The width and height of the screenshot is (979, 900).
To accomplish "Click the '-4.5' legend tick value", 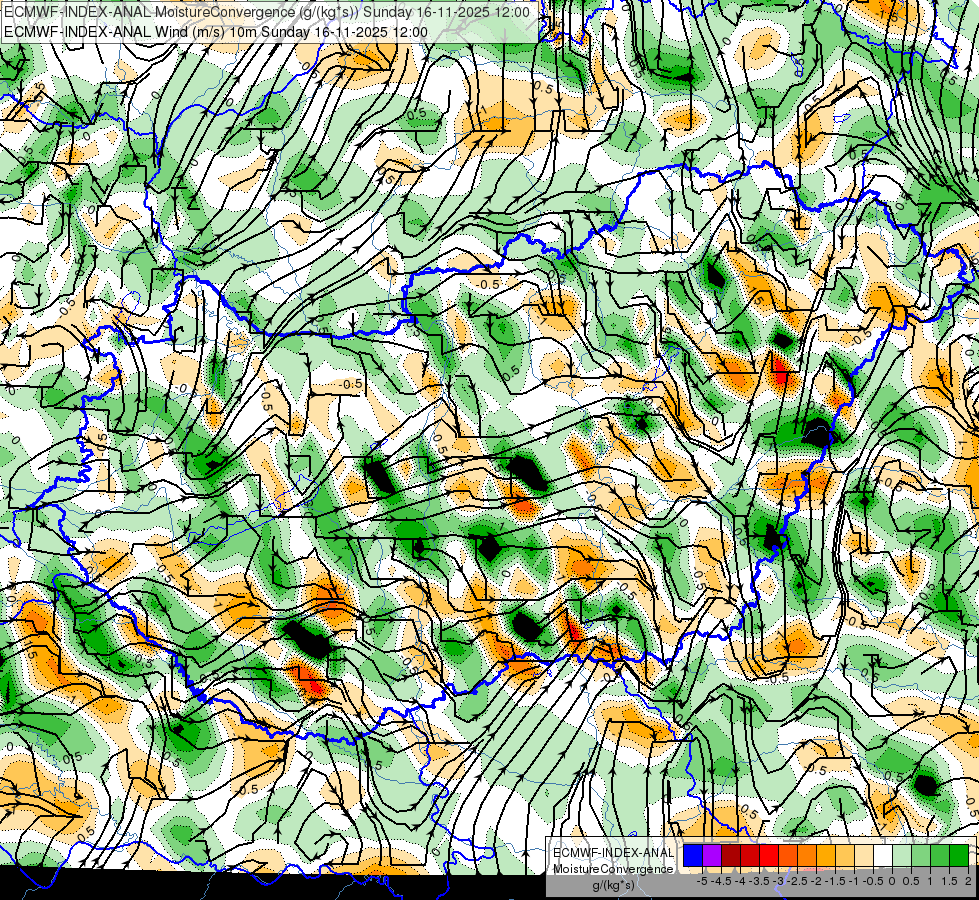I will 721,881.
